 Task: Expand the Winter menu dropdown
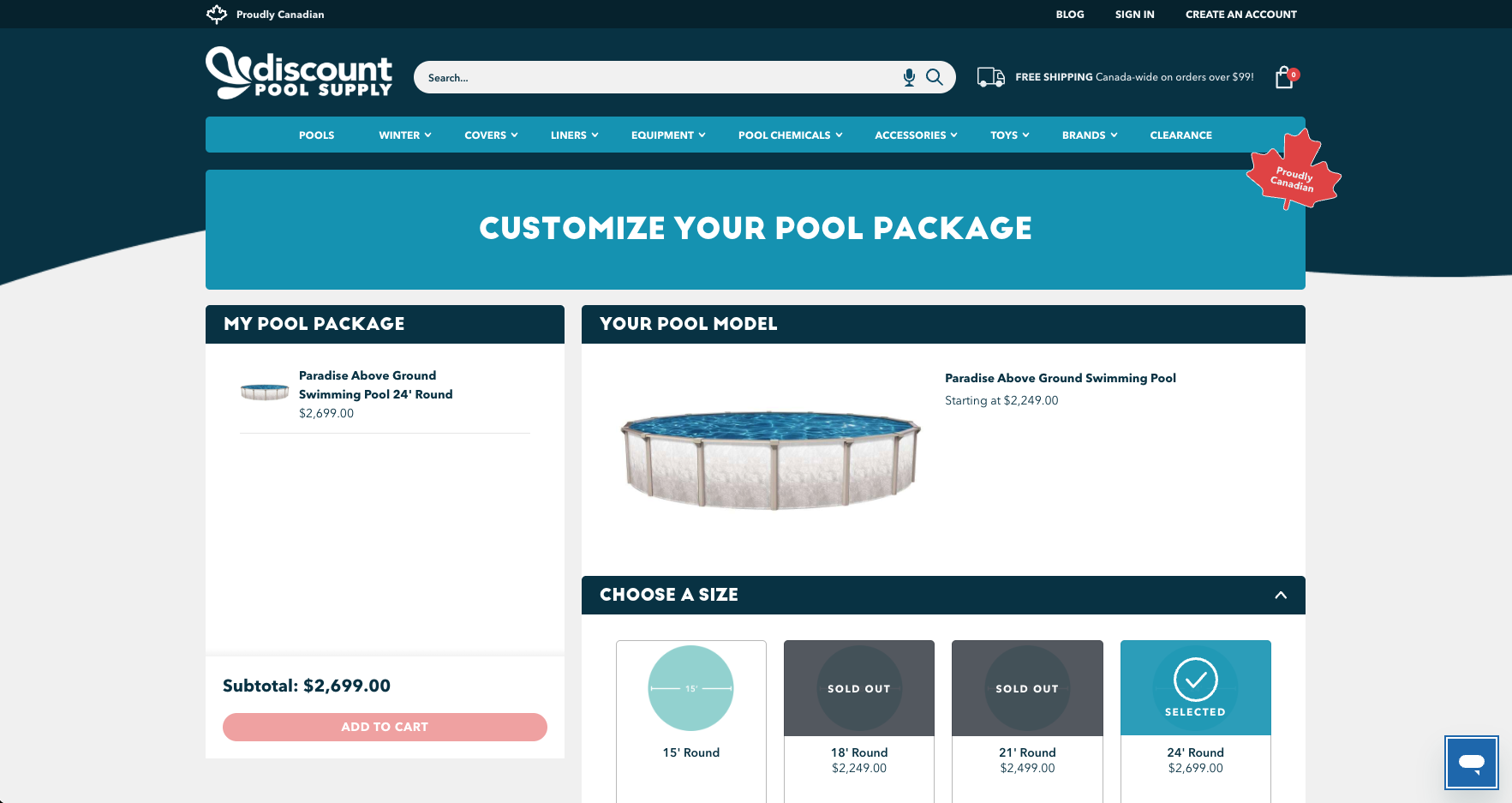[x=404, y=135]
